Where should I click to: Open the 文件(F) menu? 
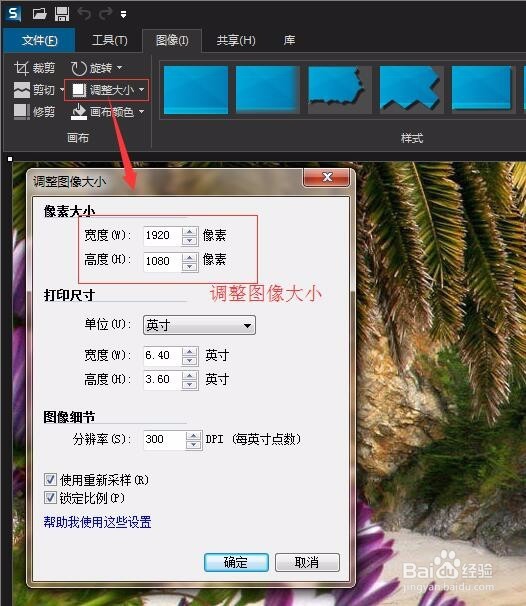(39, 40)
